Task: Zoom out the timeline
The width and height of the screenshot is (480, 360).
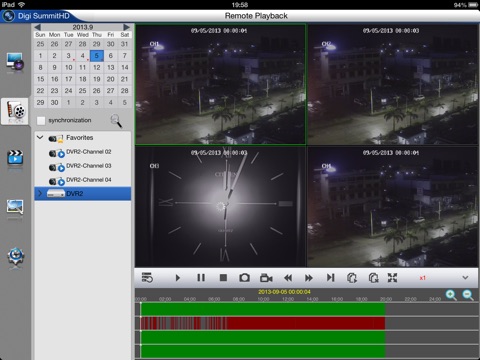Action: tap(468, 295)
